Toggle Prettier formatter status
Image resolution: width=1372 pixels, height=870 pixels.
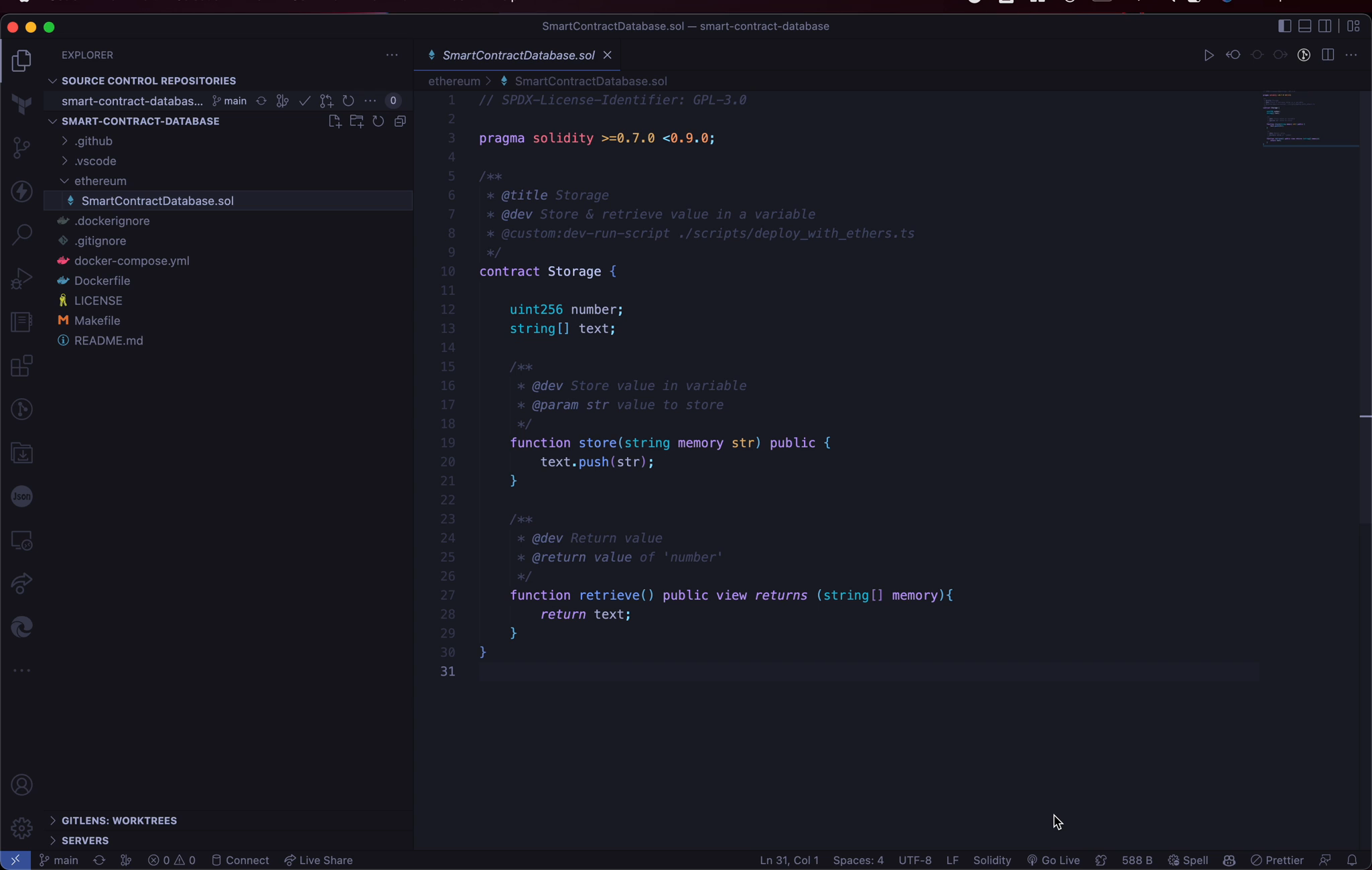coord(1277,860)
